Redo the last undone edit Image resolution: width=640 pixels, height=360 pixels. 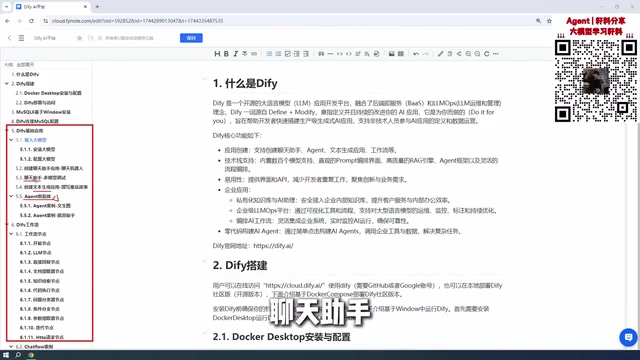[425, 54]
